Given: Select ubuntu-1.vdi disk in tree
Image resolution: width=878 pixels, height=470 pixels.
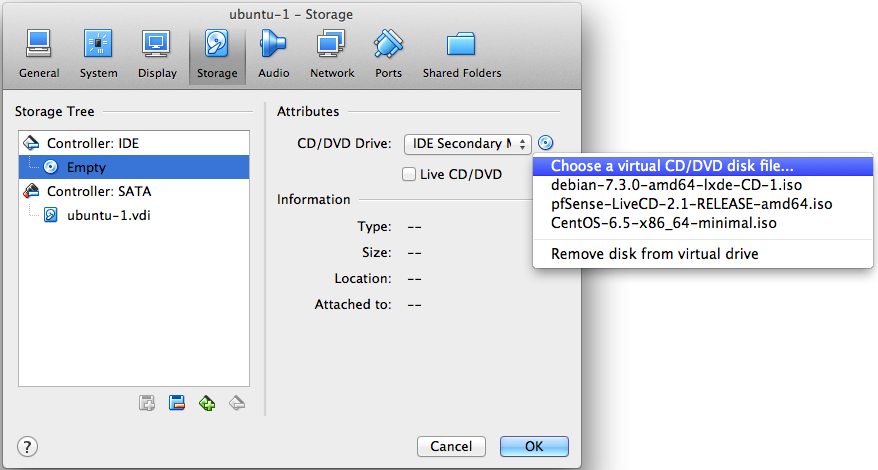Looking at the screenshot, I should click(x=100, y=215).
